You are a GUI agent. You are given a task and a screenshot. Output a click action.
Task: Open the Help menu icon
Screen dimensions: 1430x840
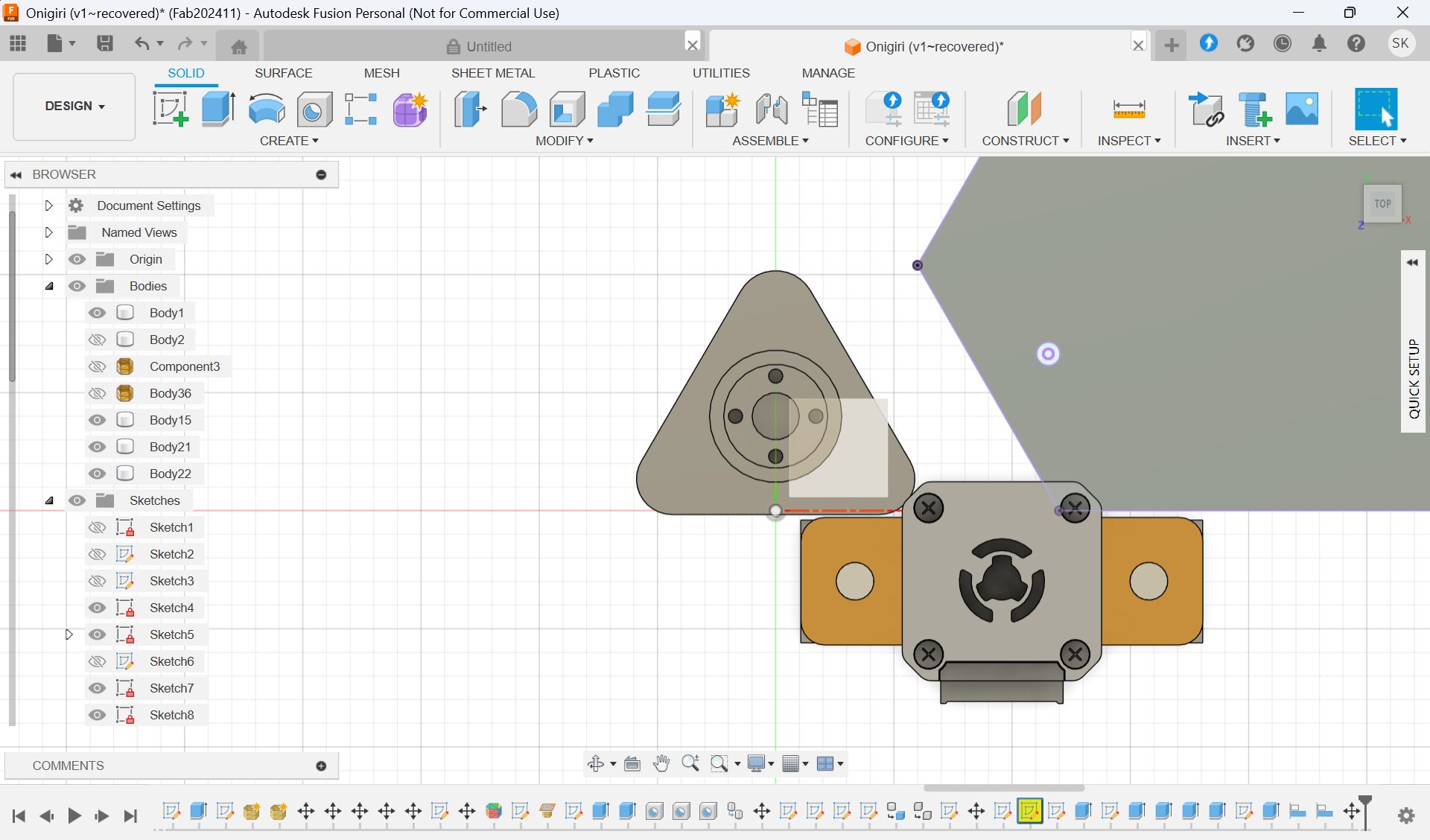(1356, 43)
